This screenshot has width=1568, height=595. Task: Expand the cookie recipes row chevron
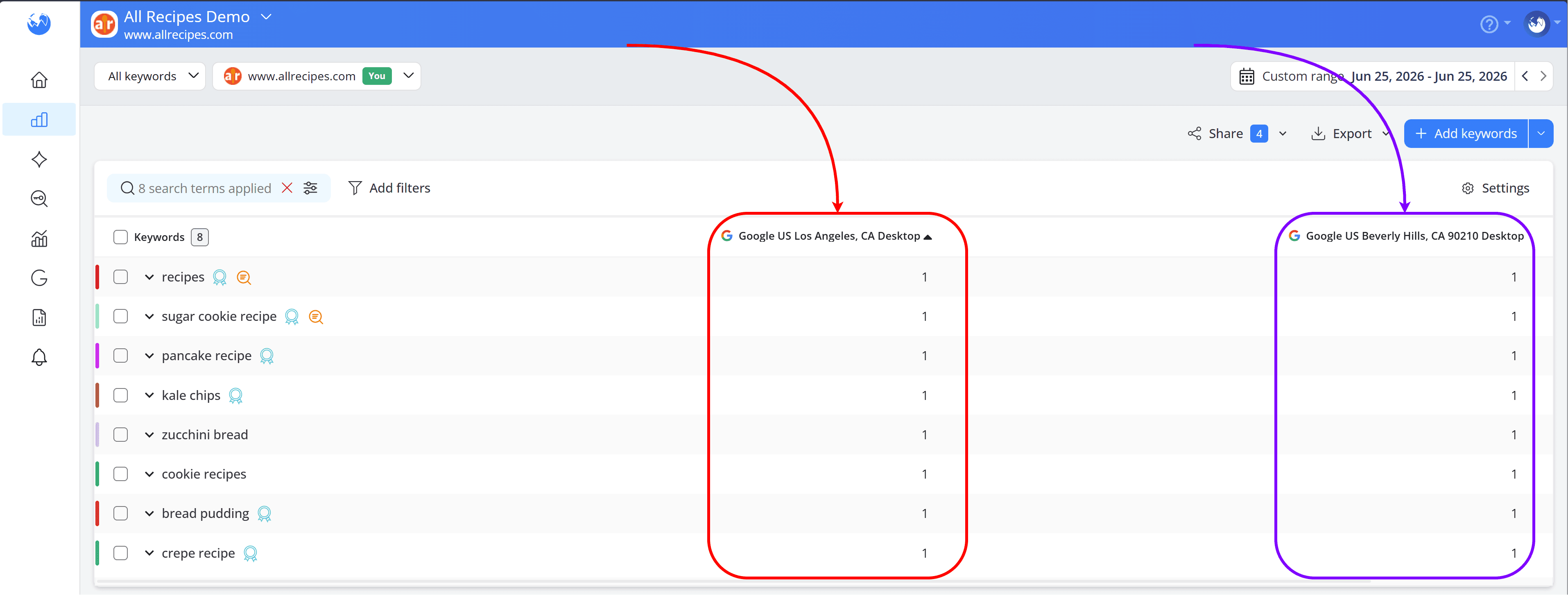149,474
